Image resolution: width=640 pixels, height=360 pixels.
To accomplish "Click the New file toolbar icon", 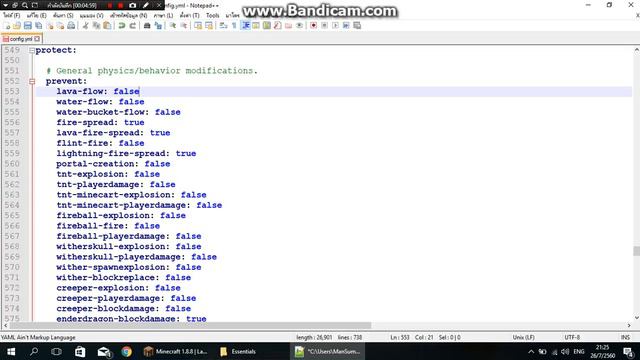I will tap(7, 26).
